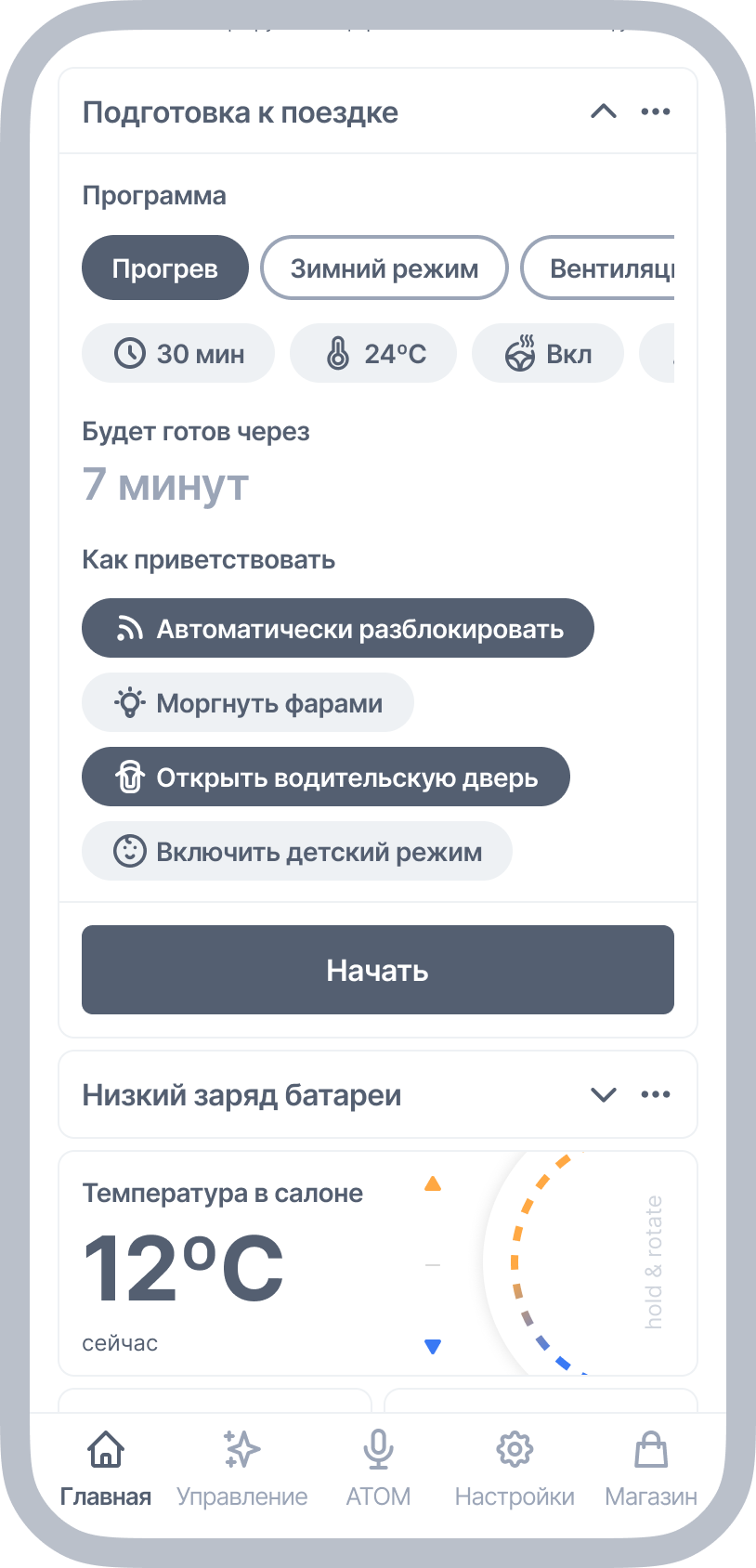756x1568 pixels.
Task: Open the АТОМ voice assistant microphone icon
Action: coord(377,1449)
